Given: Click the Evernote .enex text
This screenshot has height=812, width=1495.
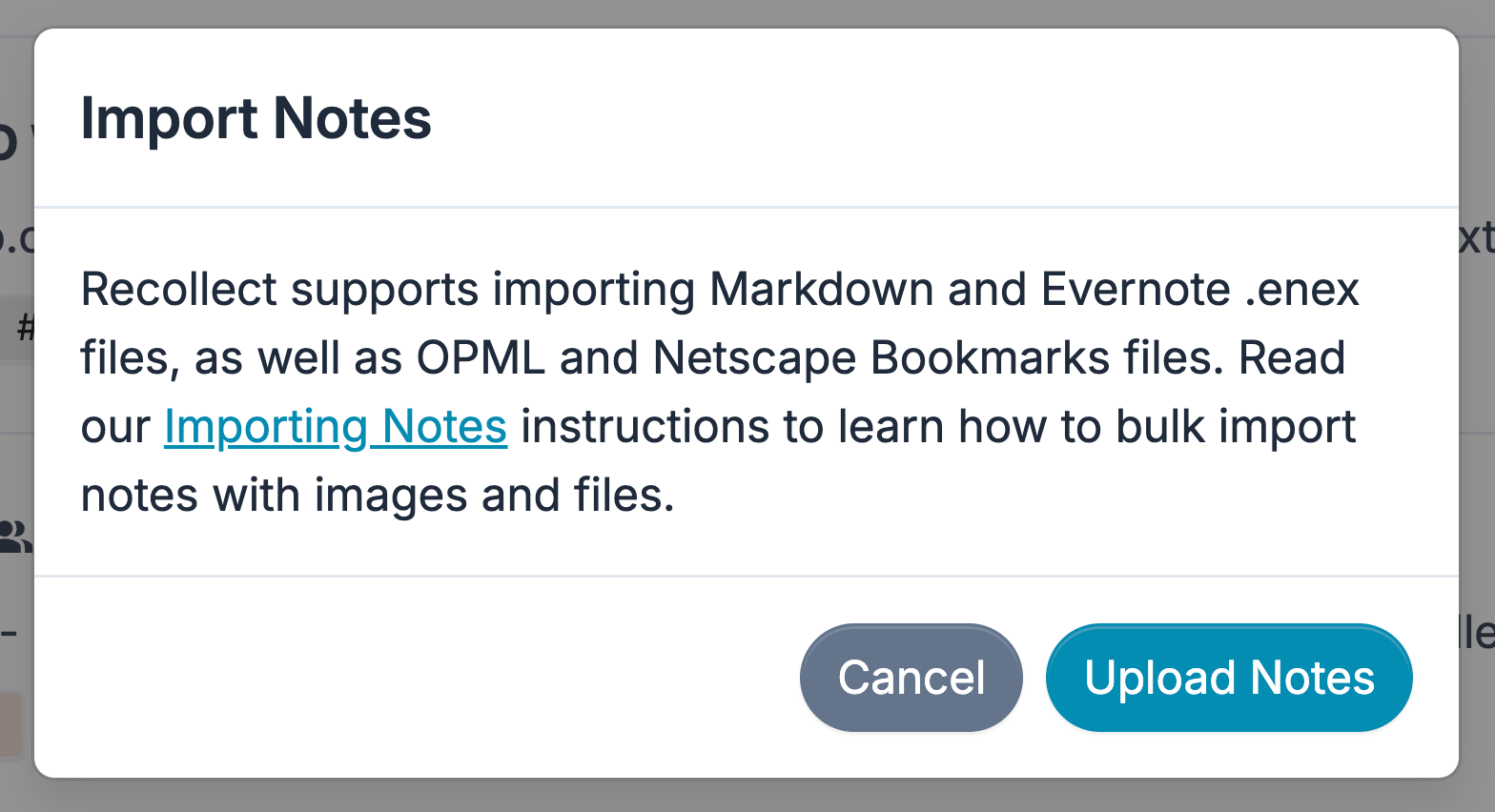Looking at the screenshot, I should (1199, 289).
